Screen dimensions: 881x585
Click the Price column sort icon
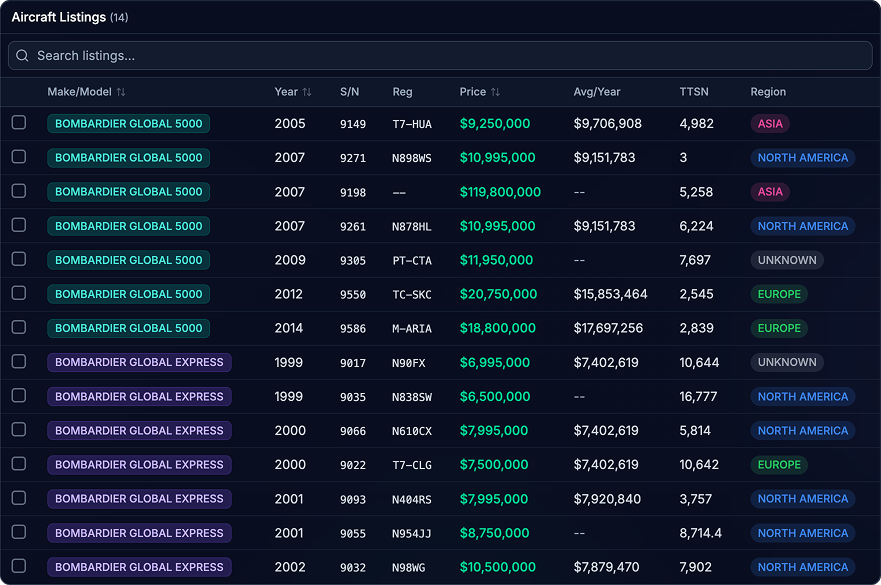click(x=495, y=92)
